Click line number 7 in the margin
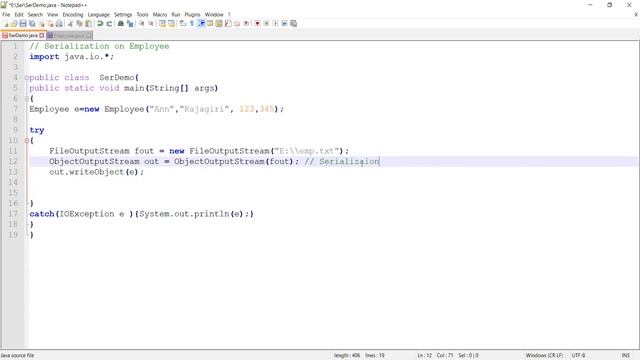The width and height of the screenshot is (640, 360). (x=15, y=109)
